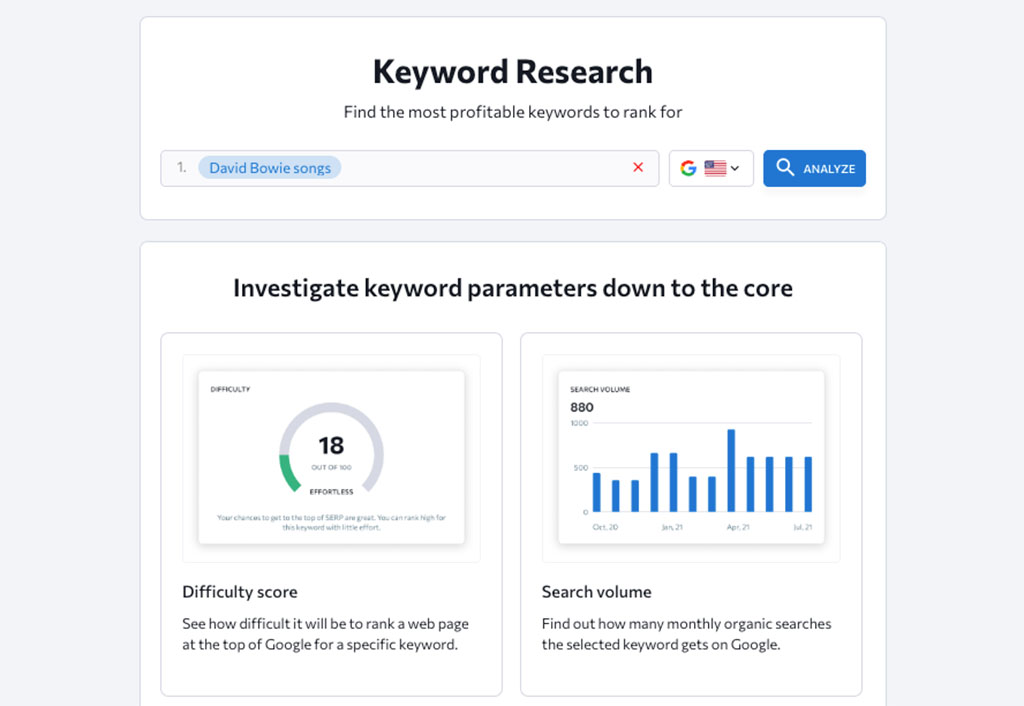Click the Keyword Research title
This screenshot has width=1024, height=706.
(513, 72)
